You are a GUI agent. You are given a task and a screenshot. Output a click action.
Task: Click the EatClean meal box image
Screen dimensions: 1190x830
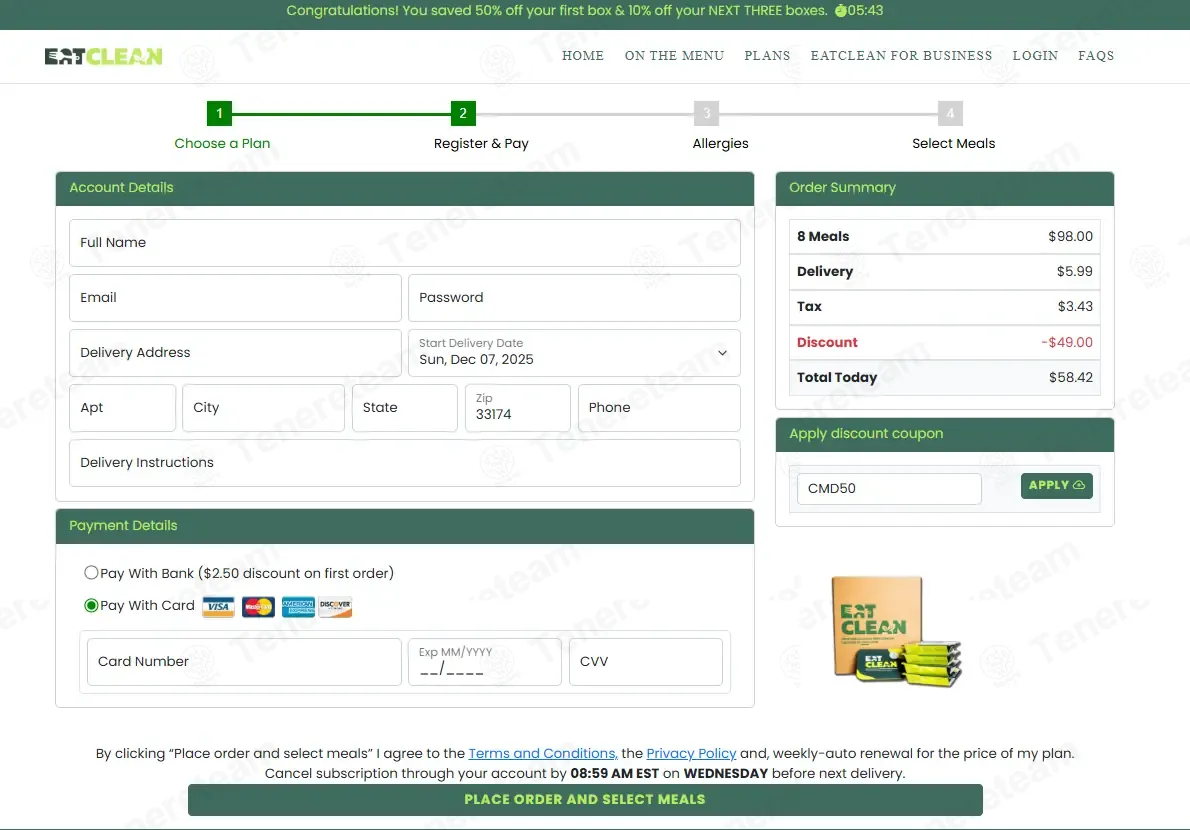897,632
